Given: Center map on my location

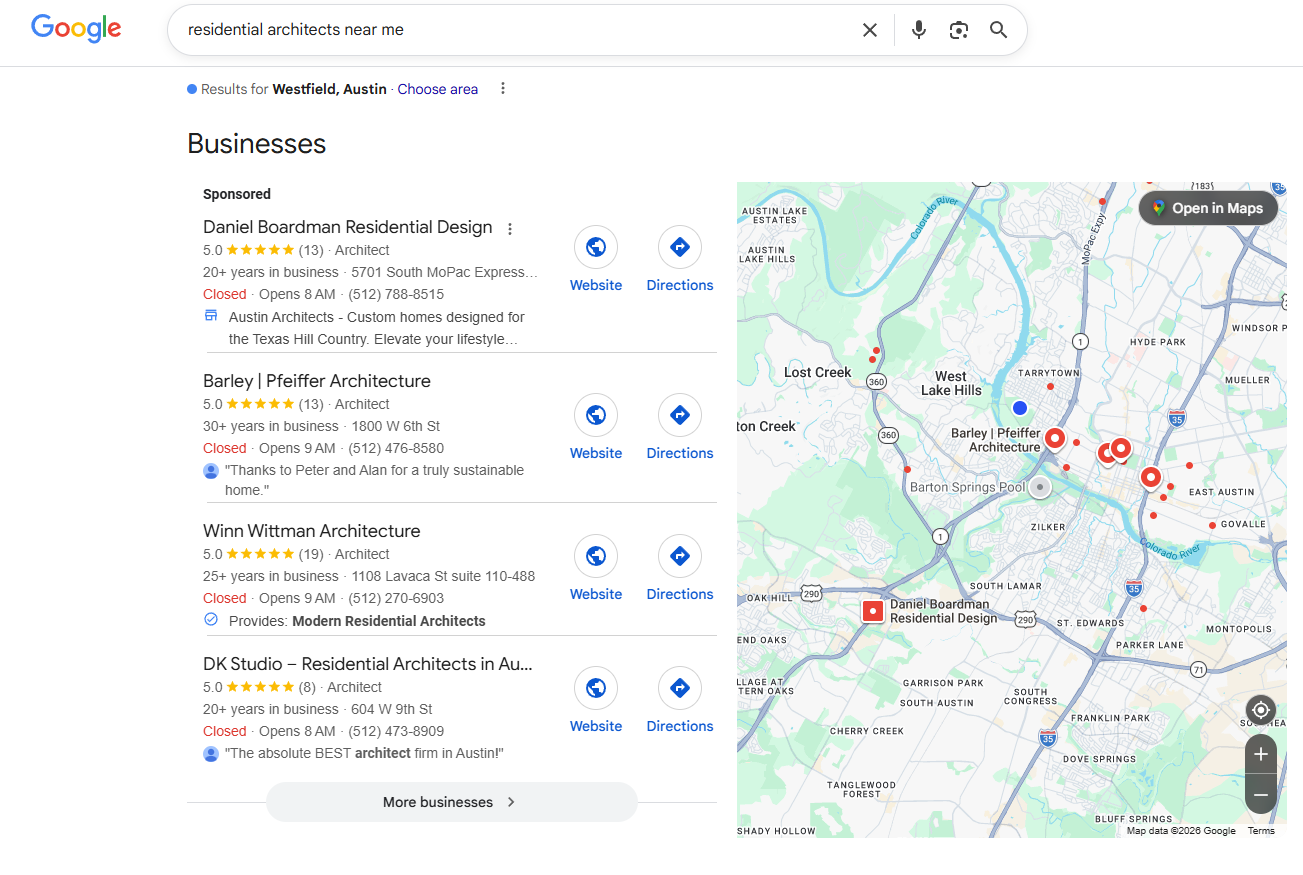Looking at the screenshot, I should click(1260, 710).
